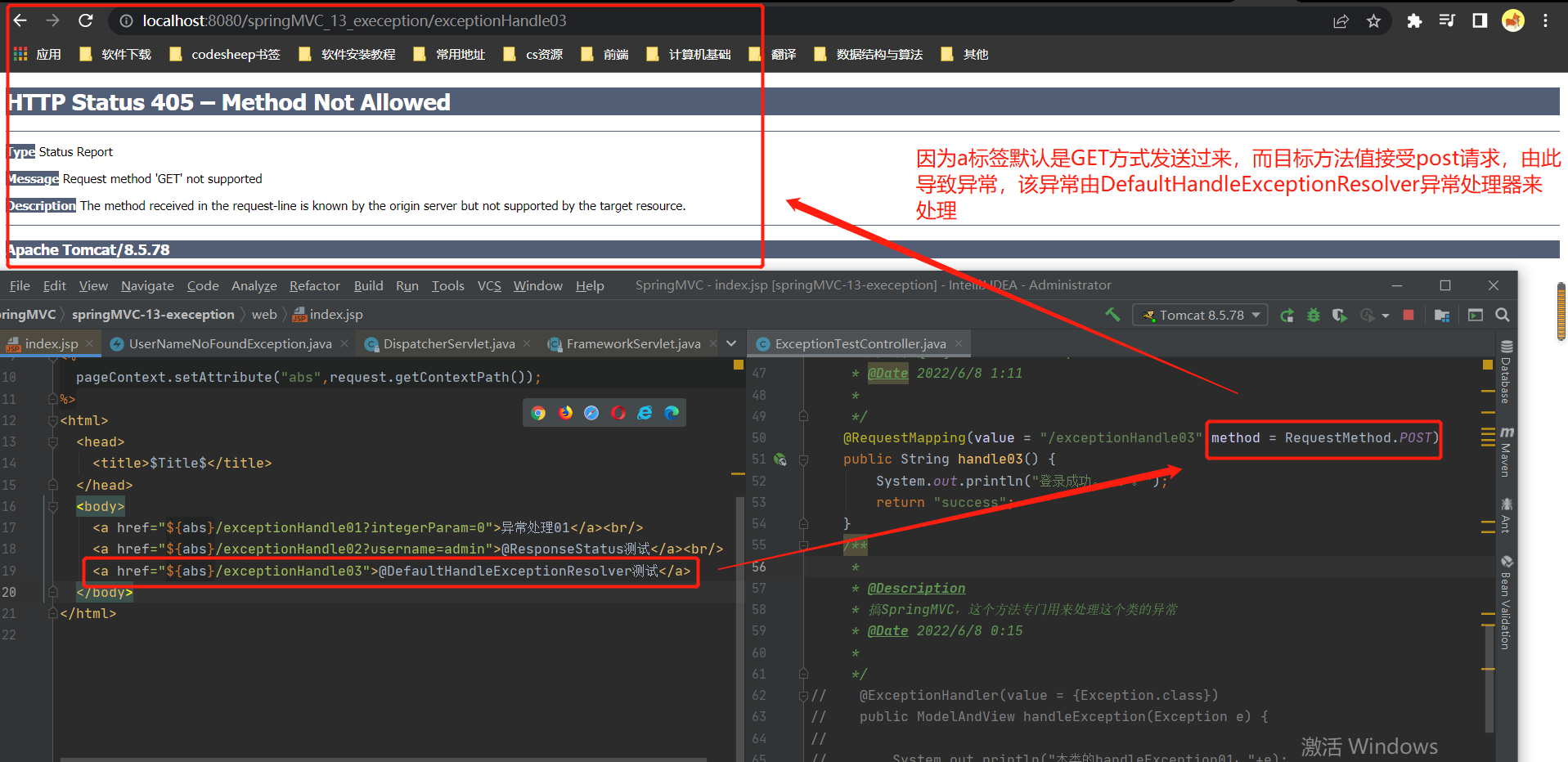Open the Tomcat 8.5.78 run configuration dropdown
Image resolution: width=1568 pixels, height=762 pixels.
(x=1200, y=315)
